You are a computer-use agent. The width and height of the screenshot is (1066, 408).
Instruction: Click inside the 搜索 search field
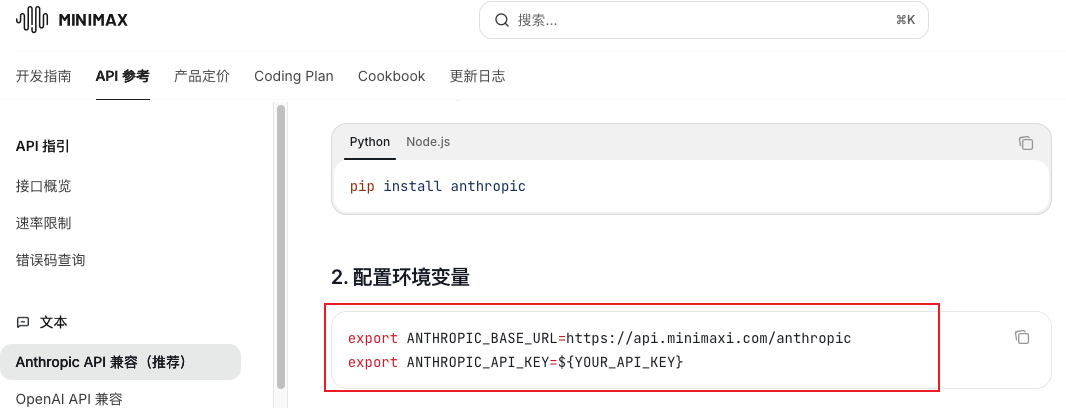tap(704, 20)
